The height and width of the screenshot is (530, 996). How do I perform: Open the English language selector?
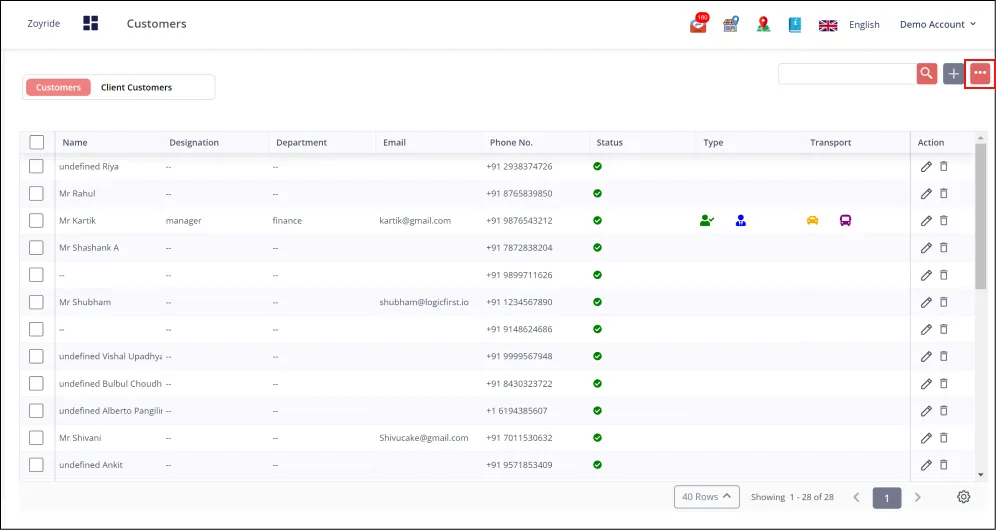pos(864,25)
